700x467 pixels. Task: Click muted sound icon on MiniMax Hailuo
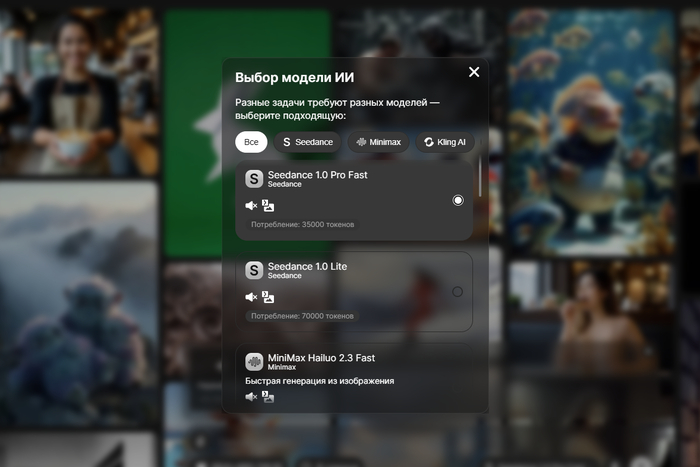pyautogui.click(x=252, y=397)
